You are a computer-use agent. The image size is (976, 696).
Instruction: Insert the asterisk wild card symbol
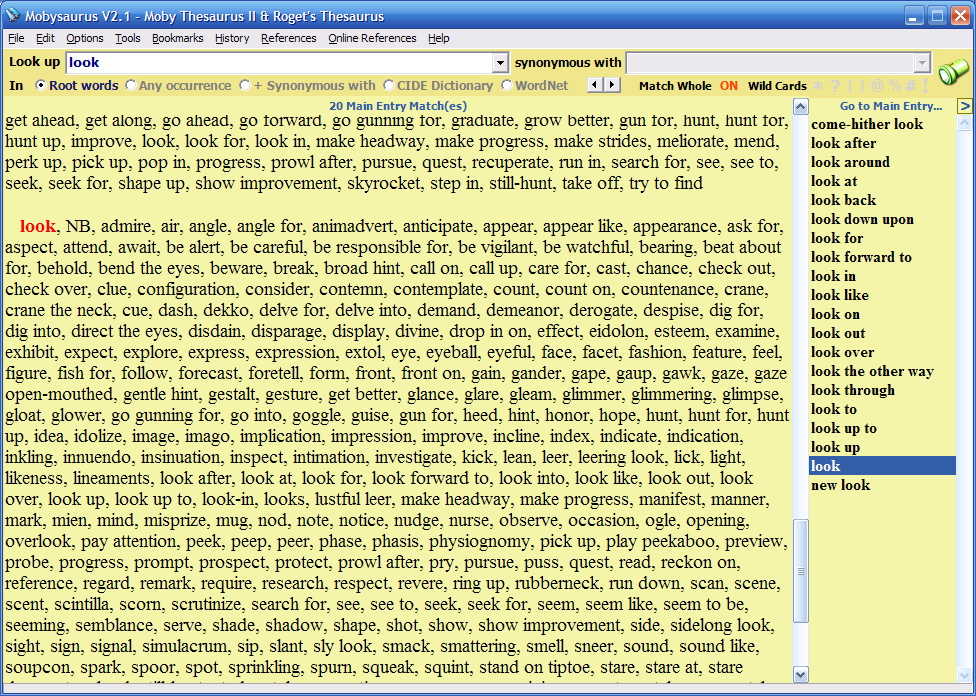coord(818,86)
